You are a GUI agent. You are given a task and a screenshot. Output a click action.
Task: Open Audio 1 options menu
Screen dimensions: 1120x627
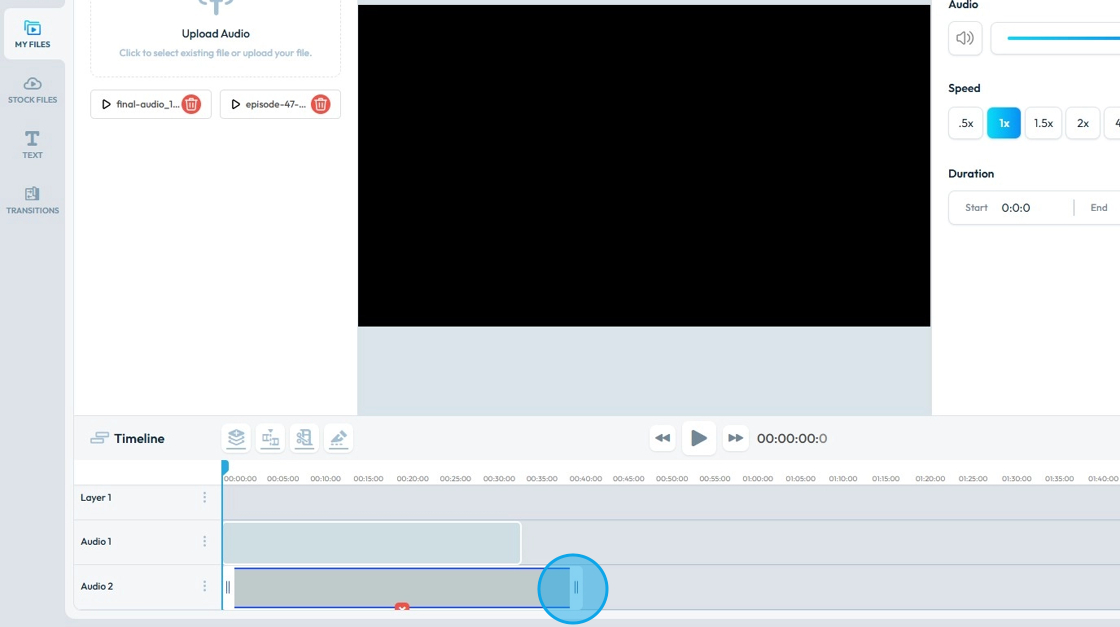[204, 542]
